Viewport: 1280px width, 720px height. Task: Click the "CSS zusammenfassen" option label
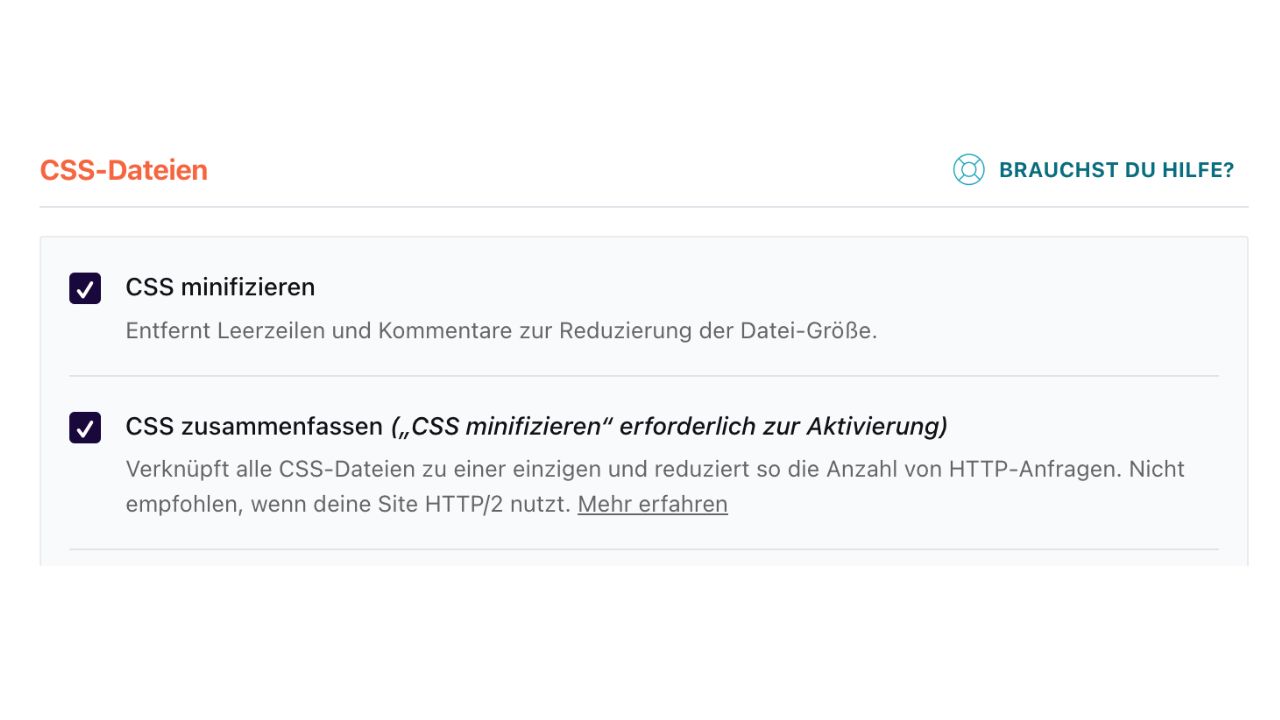254,427
